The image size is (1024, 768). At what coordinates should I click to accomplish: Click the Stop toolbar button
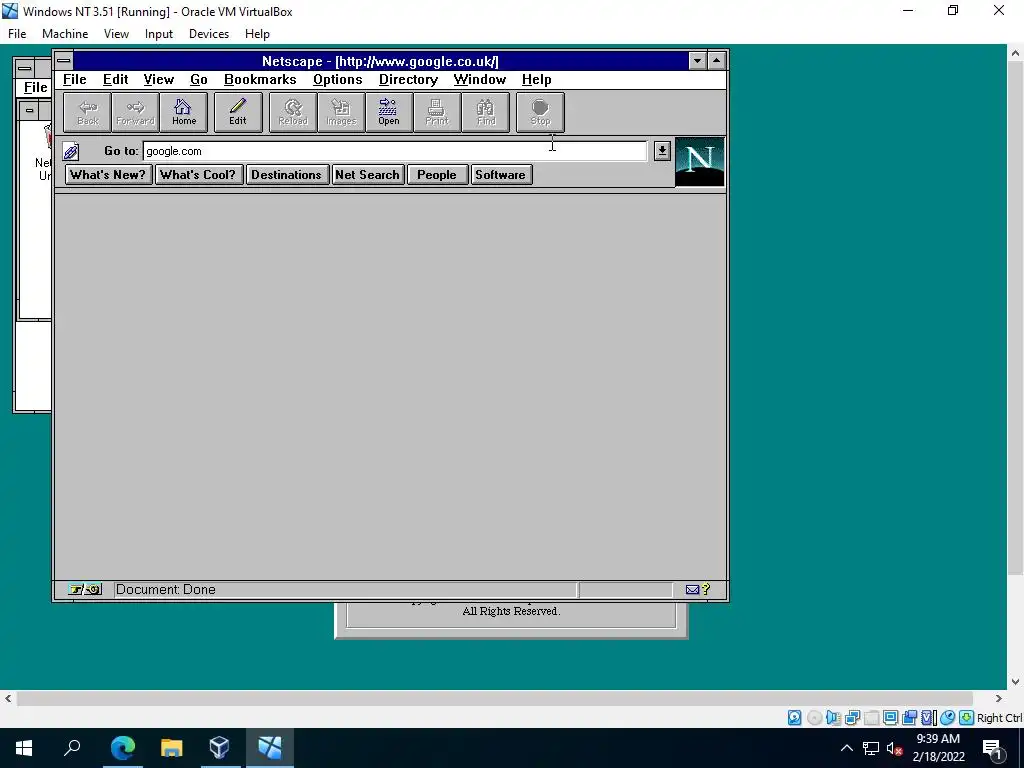tap(540, 112)
